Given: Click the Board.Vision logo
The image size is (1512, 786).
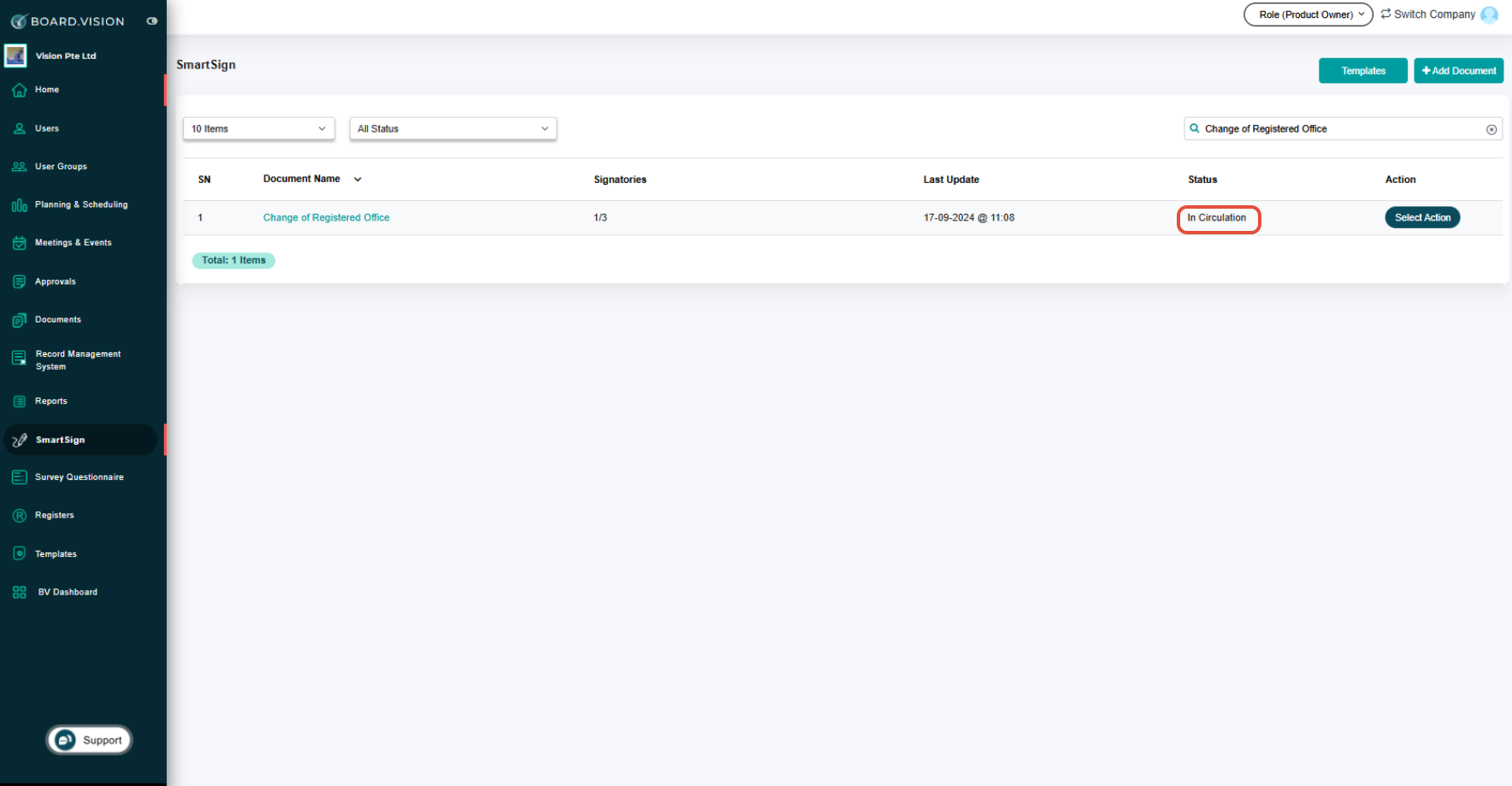Looking at the screenshot, I should point(68,21).
